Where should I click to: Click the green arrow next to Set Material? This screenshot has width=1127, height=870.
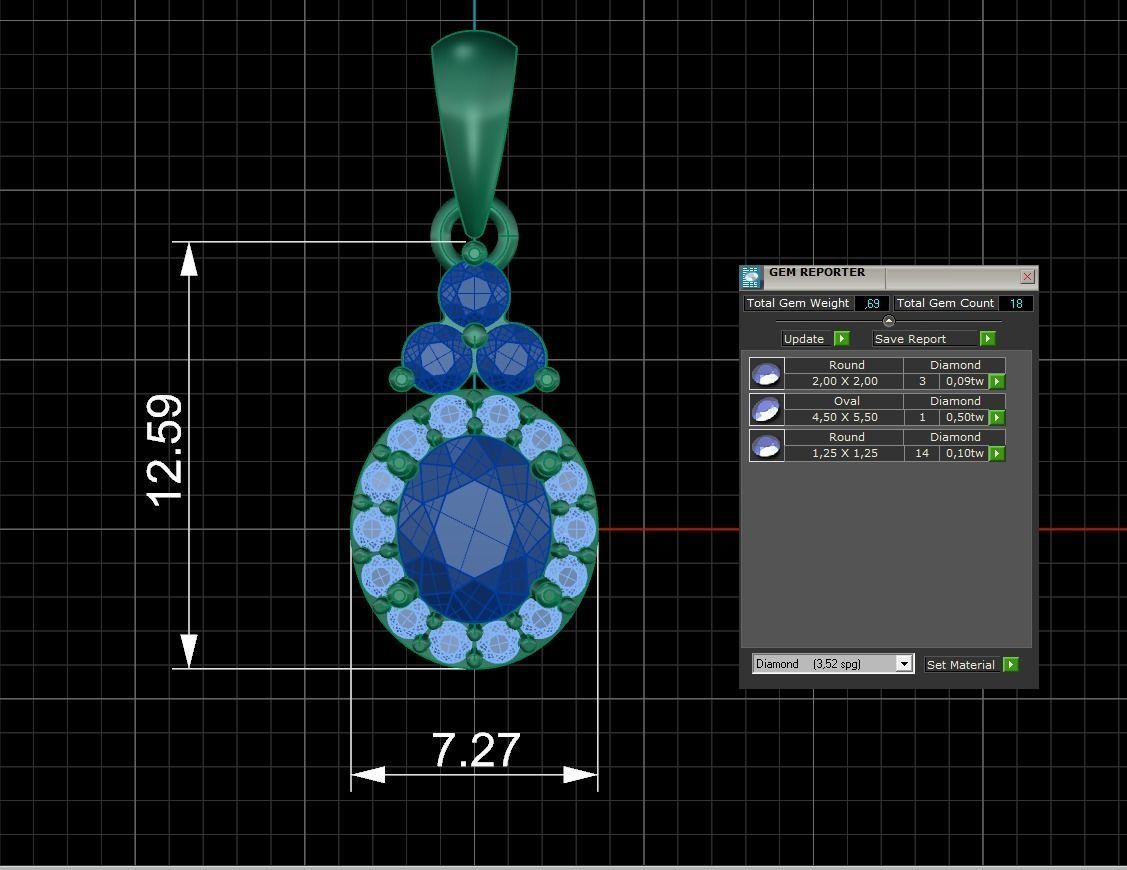tap(1011, 664)
